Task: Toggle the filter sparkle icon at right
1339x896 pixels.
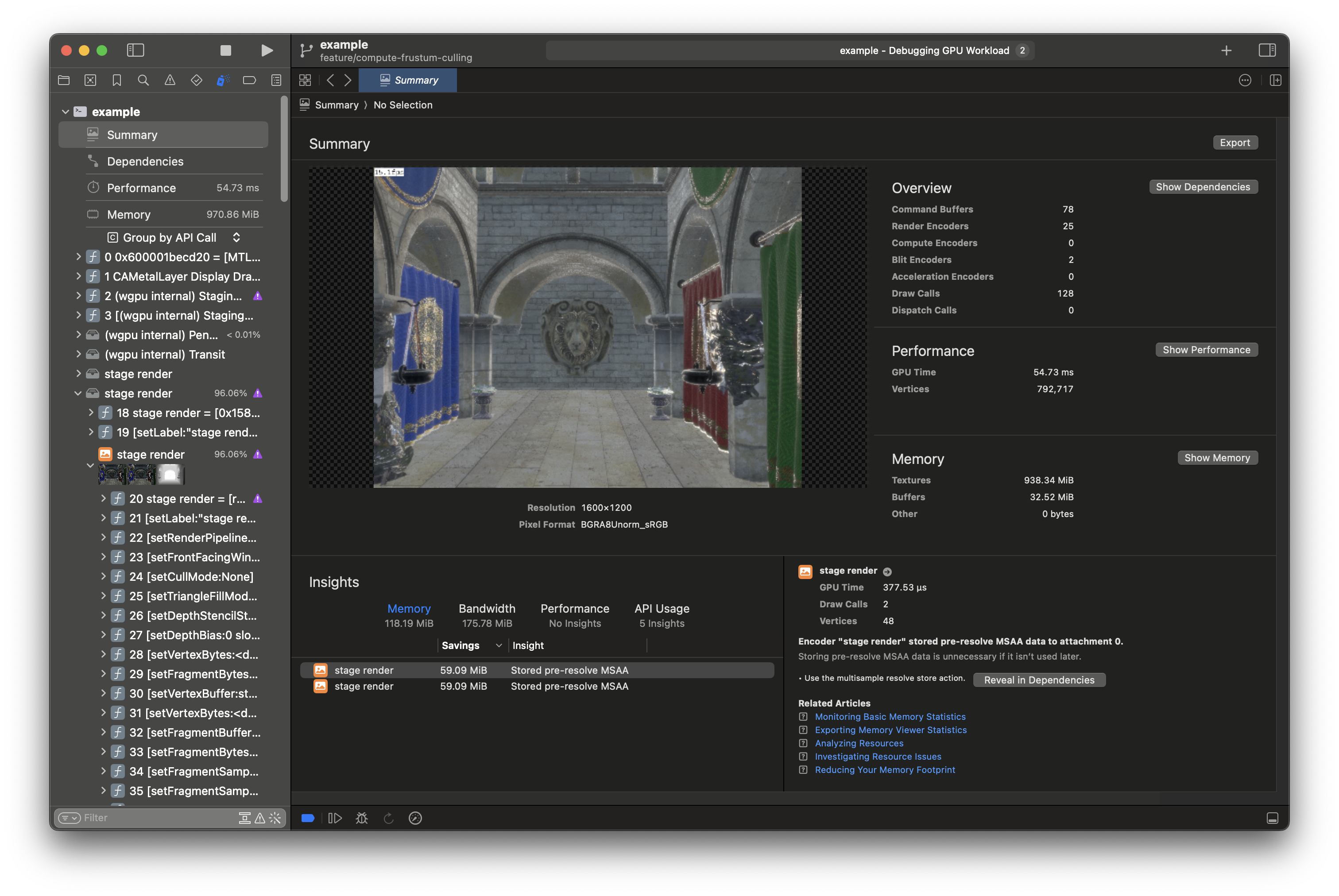Action: click(275, 818)
